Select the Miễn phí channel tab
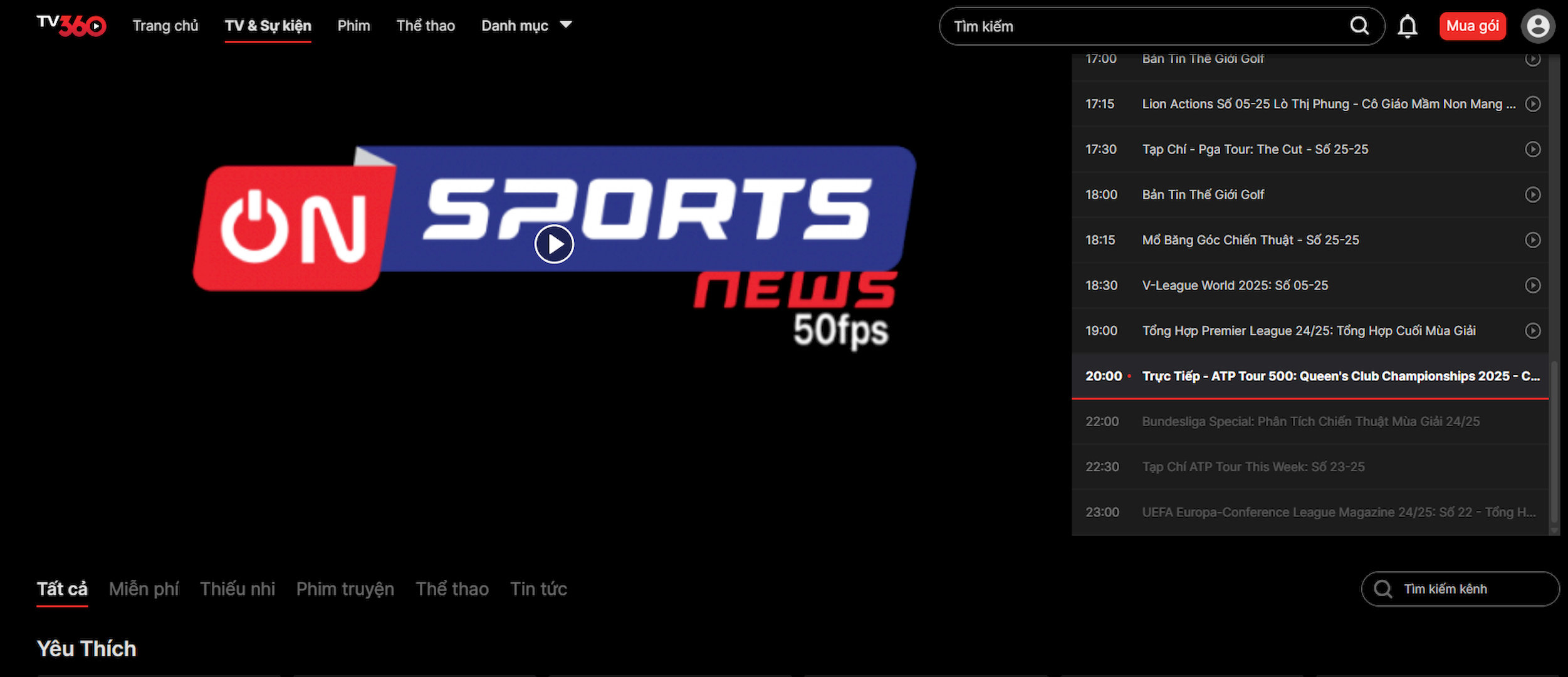1568x677 pixels. (144, 589)
